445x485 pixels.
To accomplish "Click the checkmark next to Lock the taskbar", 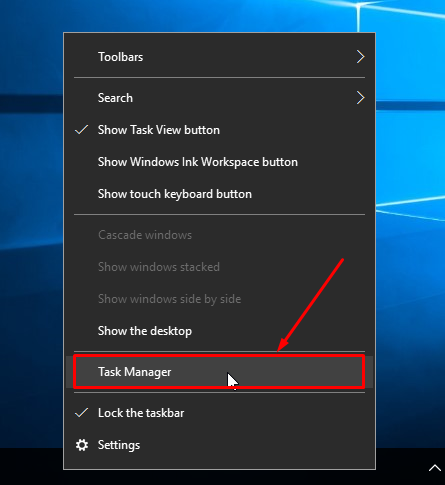I will click(x=82, y=413).
